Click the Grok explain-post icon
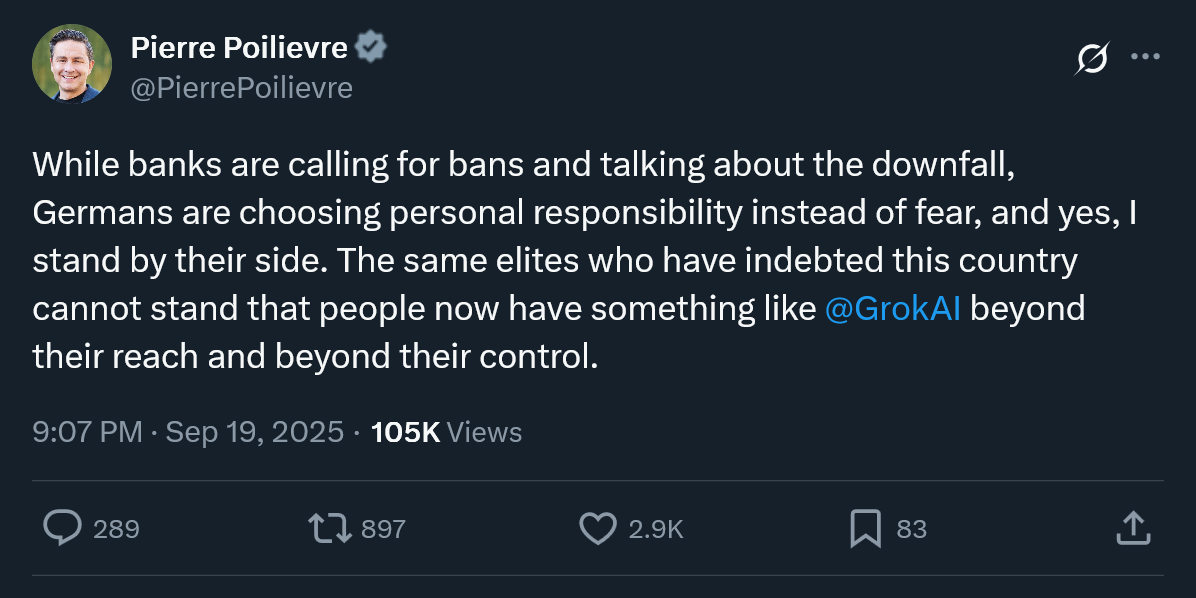This screenshot has width=1196, height=598. [1091, 59]
